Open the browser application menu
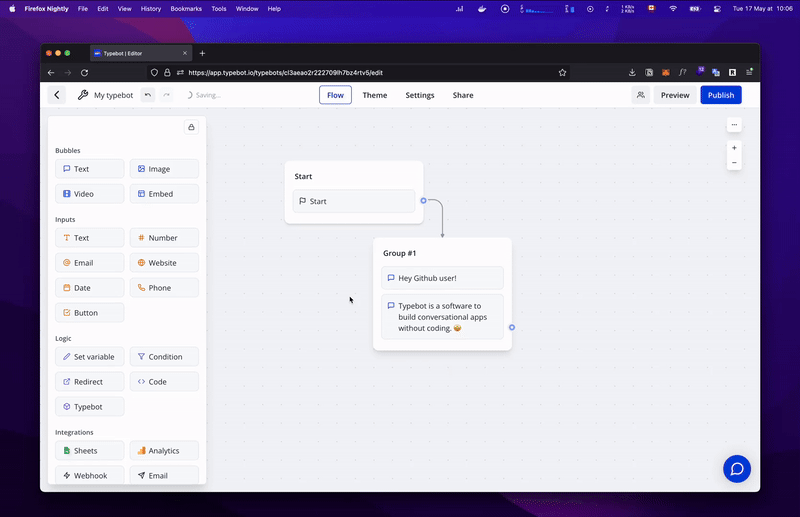Image resolution: width=800 pixels, height=517 pixels. 749,72
